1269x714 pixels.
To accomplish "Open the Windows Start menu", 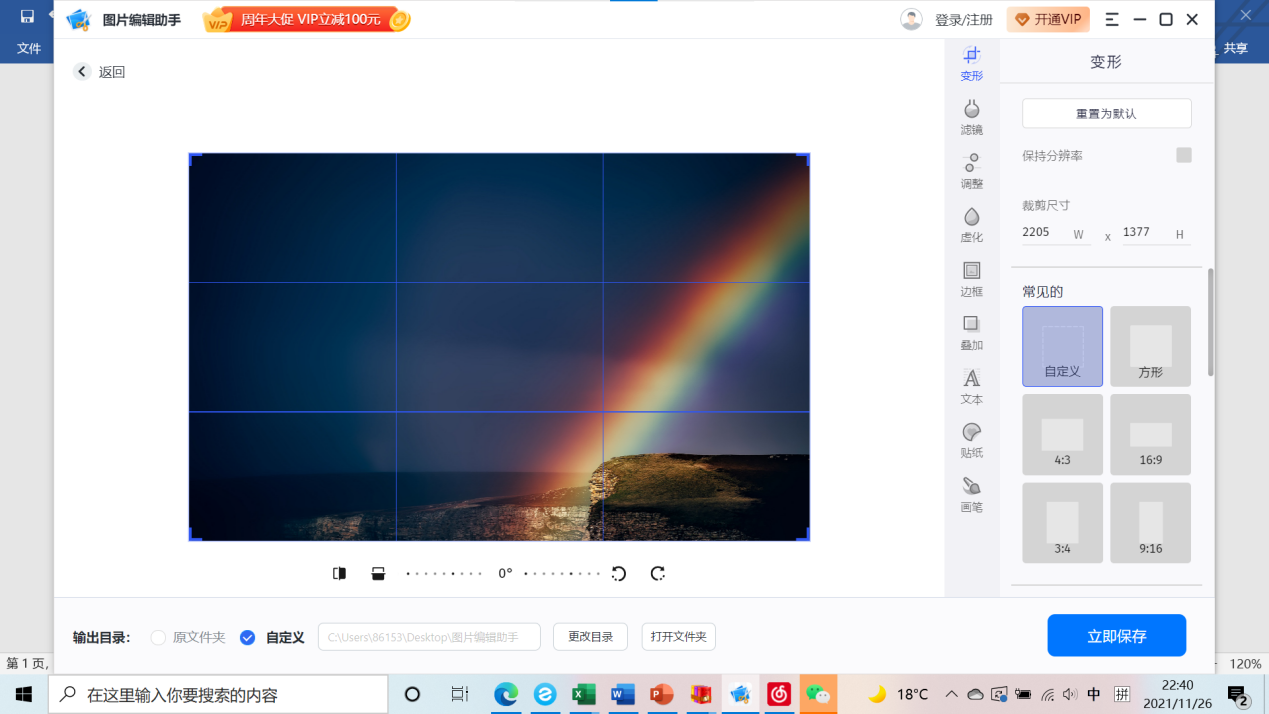I will pos(24,694).
